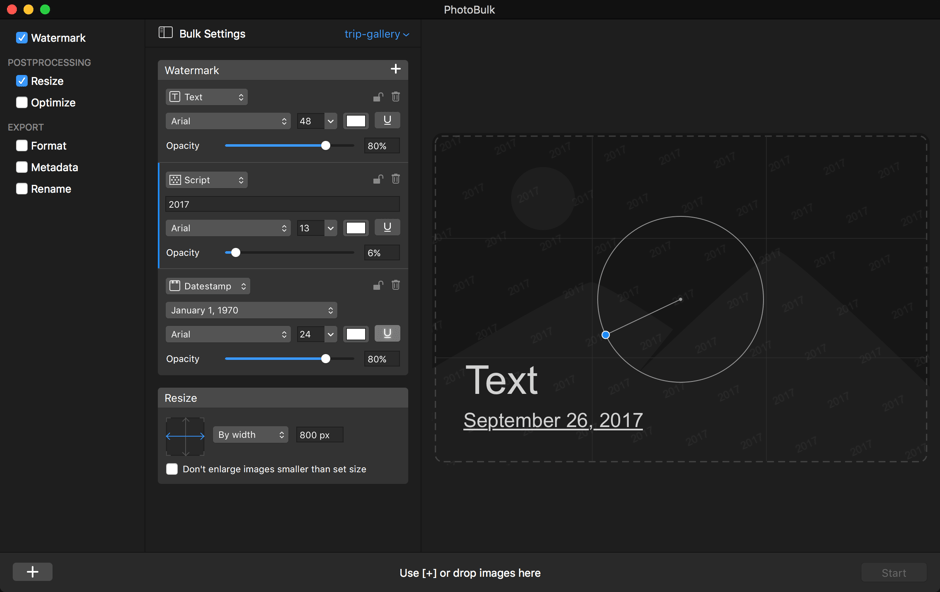Screen dimensions: 940x592
Task: Click the Bulk Settings title
Action: [x=212, y=34]
